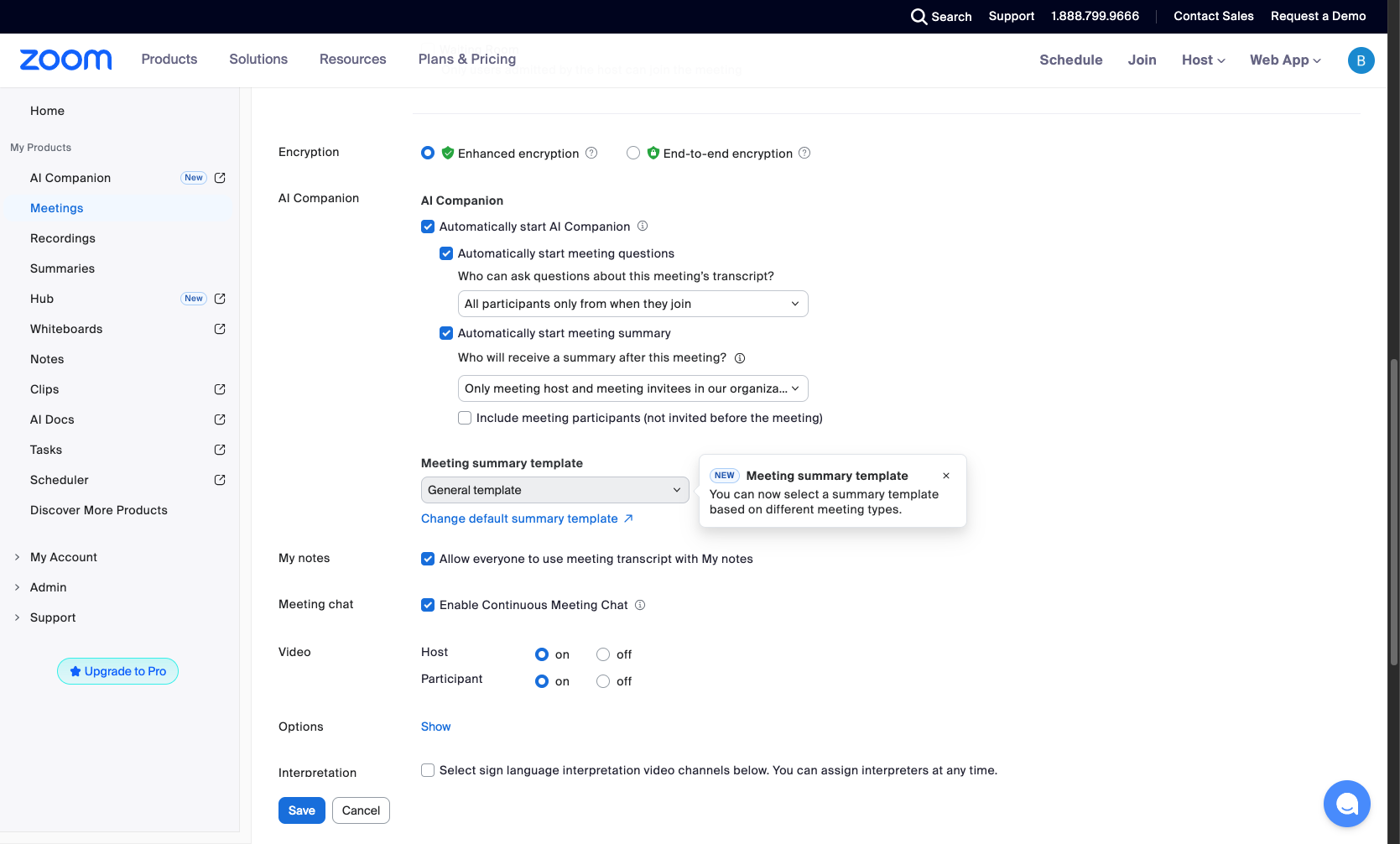Click Show options link

pyautogui.click(x=435, y=727)
